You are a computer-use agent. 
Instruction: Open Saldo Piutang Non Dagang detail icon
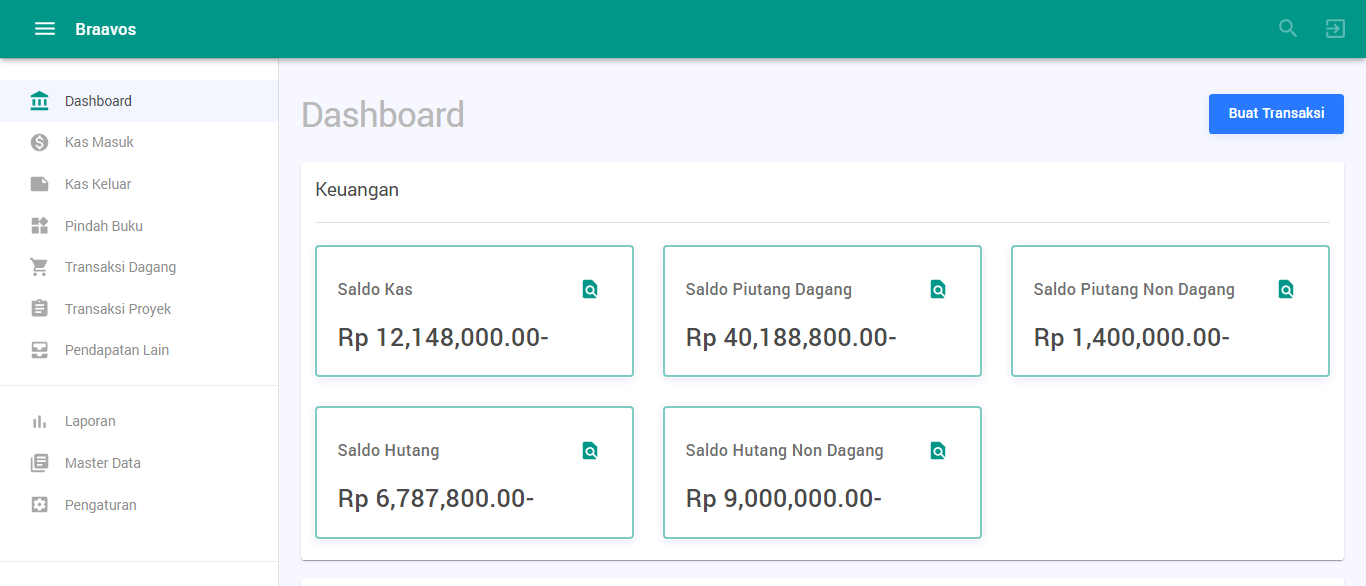(1286, 290)
